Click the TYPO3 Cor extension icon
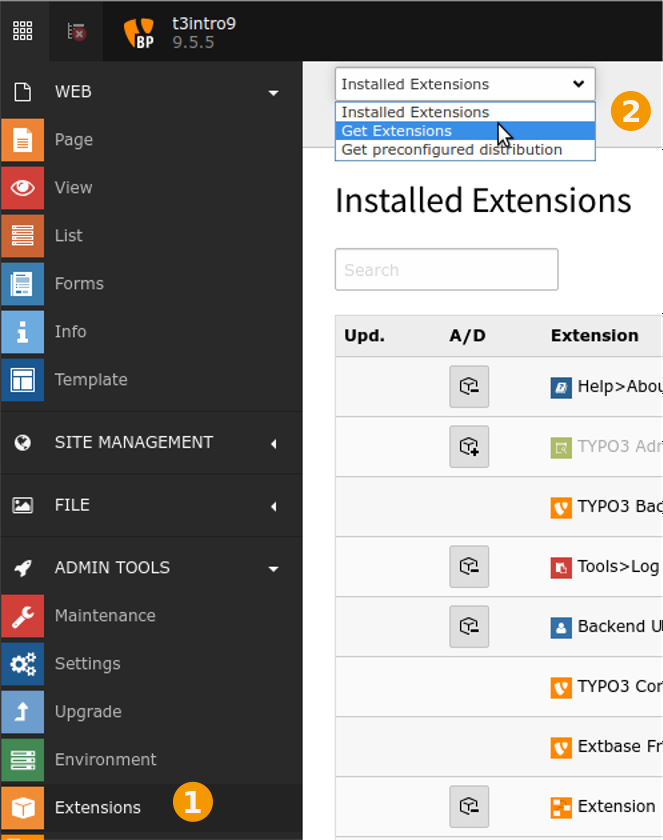663x840 pixels. 561,688
